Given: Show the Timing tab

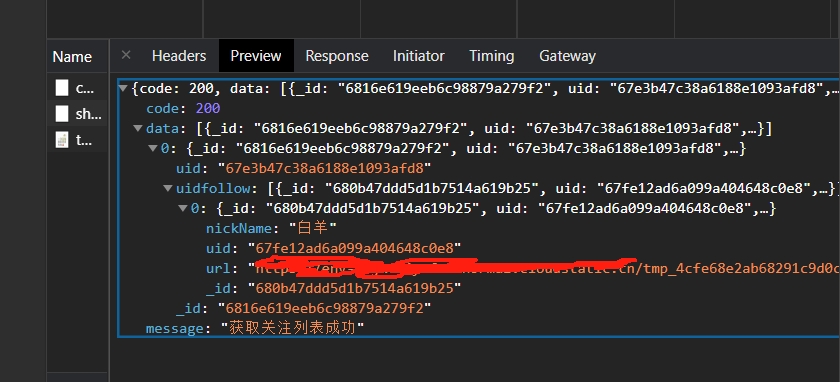Looking at the screenshot, I should click(x=491, y=56).
